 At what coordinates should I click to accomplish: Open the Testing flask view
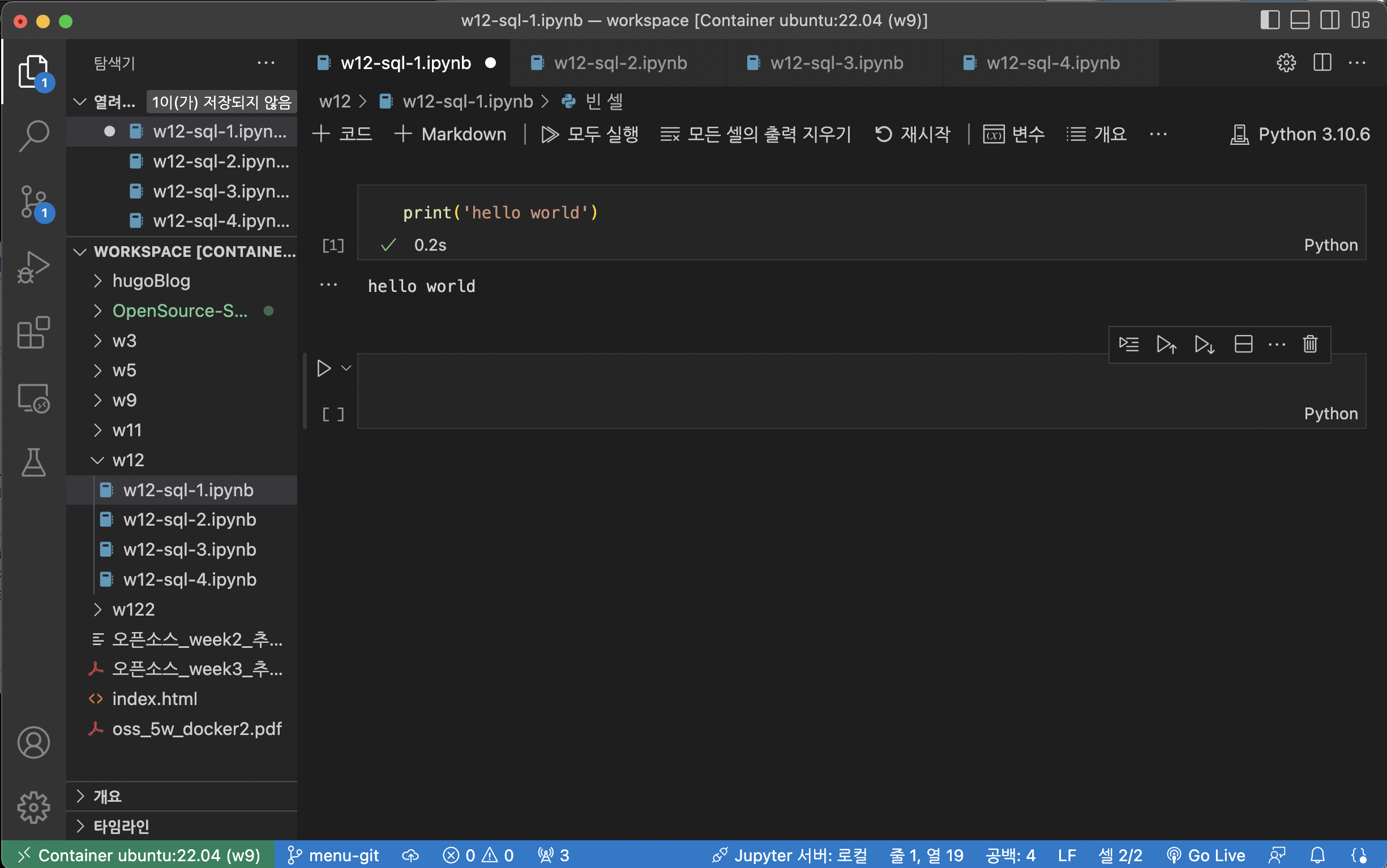[x=33, y=463]
